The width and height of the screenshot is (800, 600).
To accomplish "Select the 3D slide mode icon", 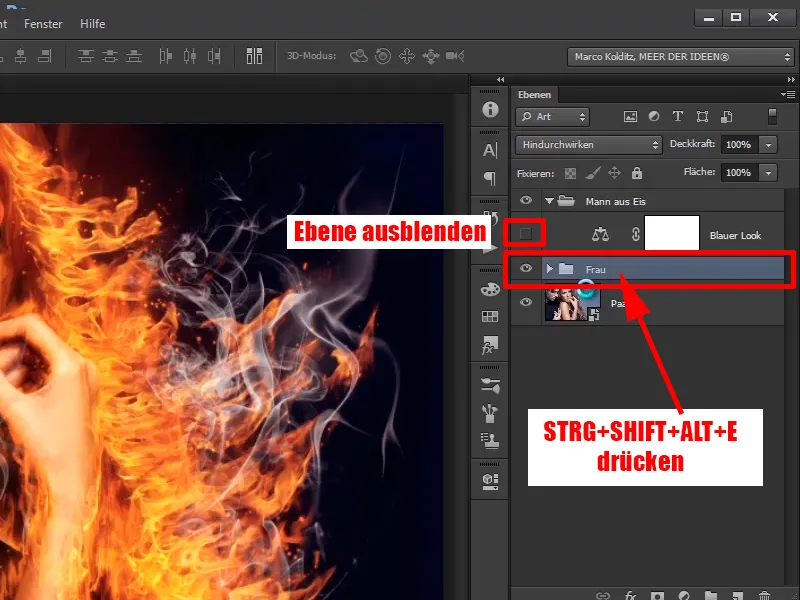I will click(431, 56).
